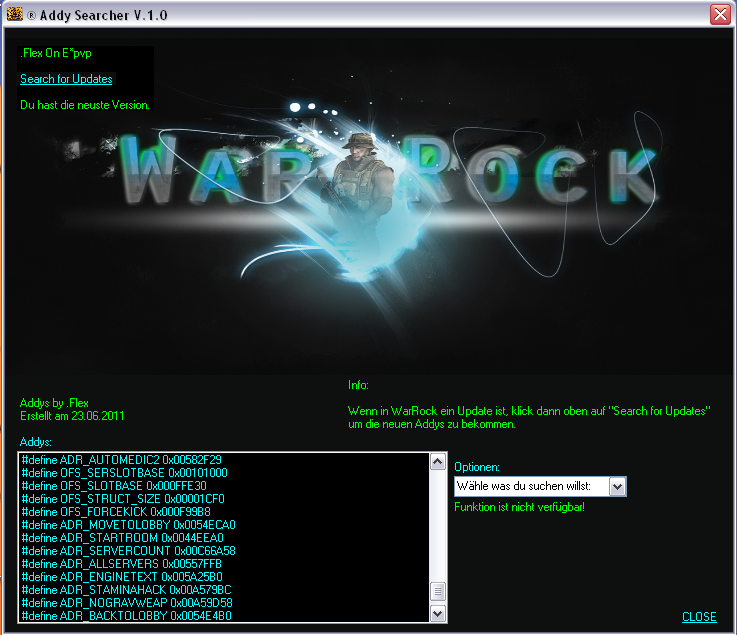The width and height of the screenshot is (737, 635).
Task: Click the '.Flex On E*pvp' text
Action: pos(56,53)
